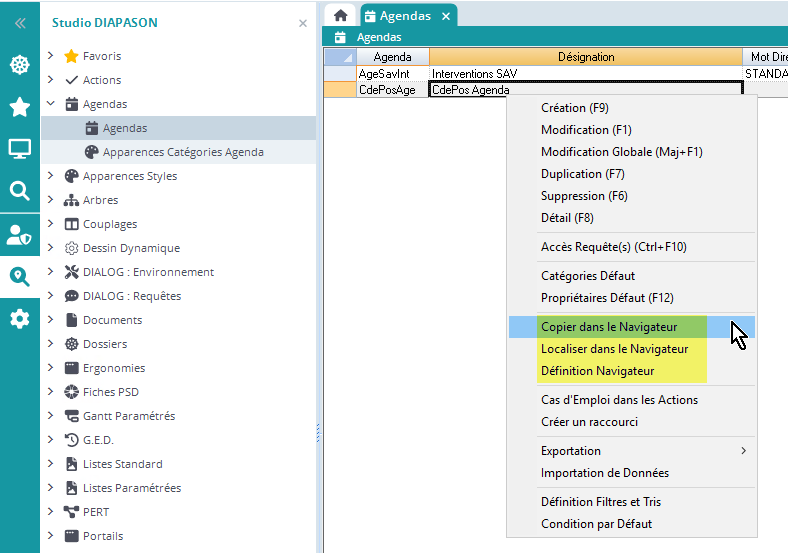Click the magnifier search icon in sidebar
Image resolution: width=788 pixels, height=553 pixels.
pyautogui.click(x=20, y=191)
